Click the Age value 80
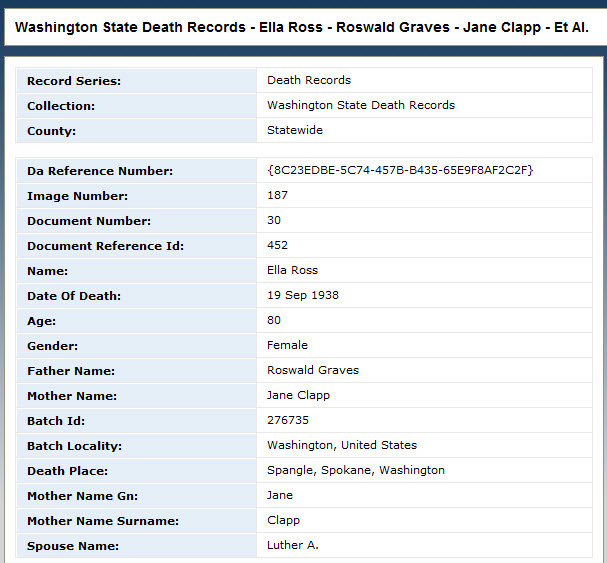607x563 pixels. 274,321
